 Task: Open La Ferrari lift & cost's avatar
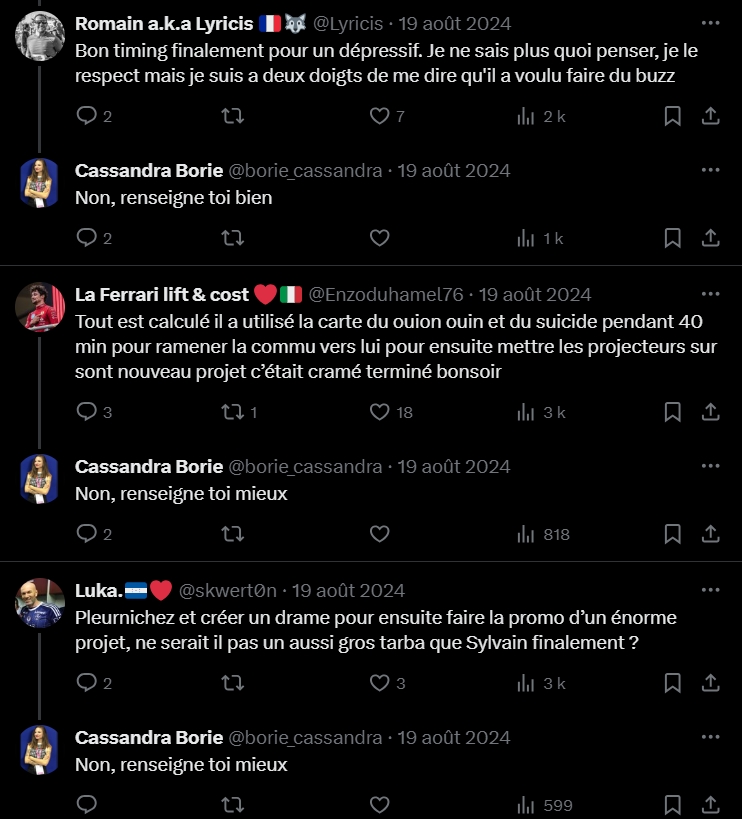coord(40,306)
